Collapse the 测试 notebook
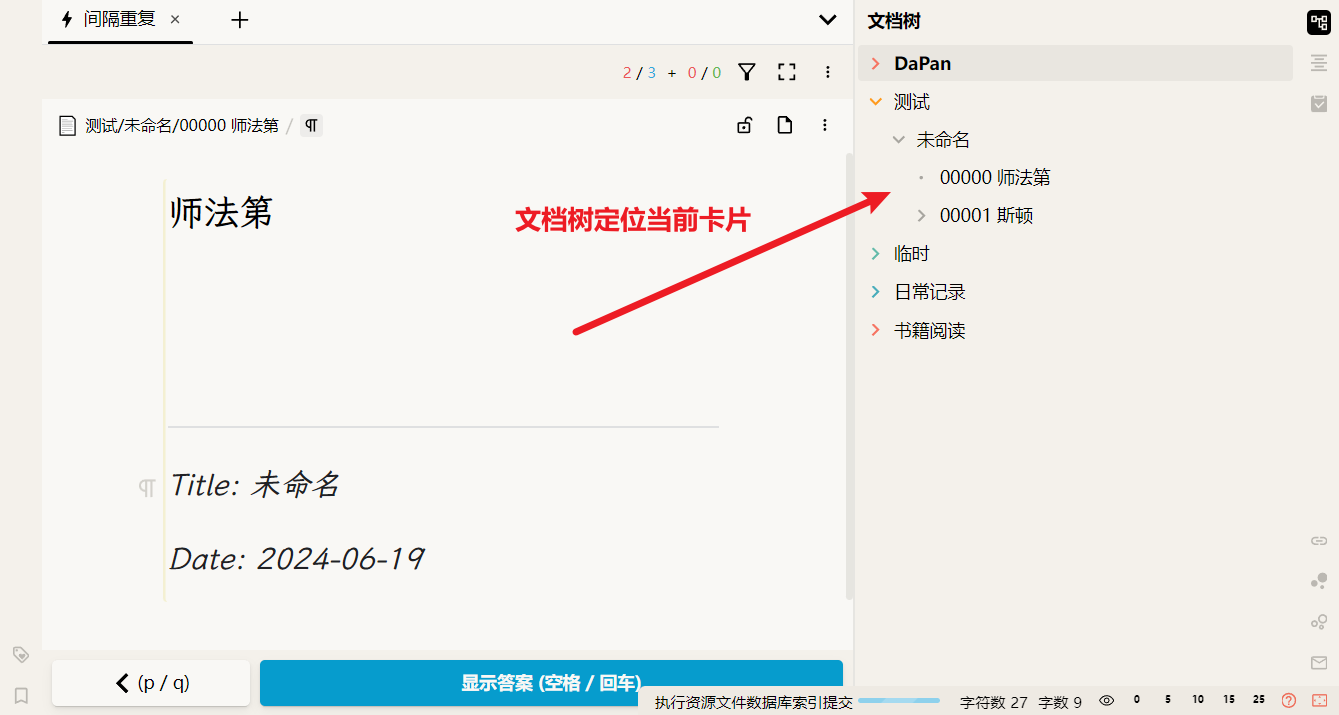1339x715 pixels. point(876,102)
